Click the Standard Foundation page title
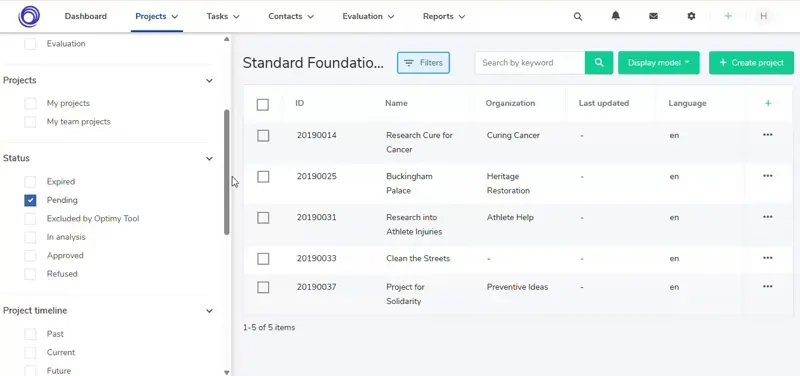 pos(313,63)
